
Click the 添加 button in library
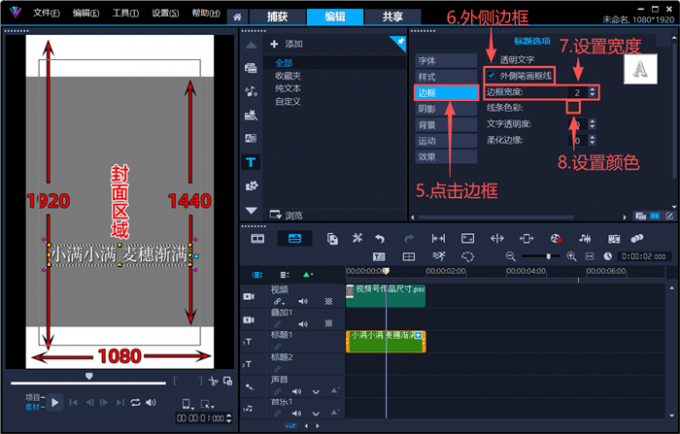(x=286, y=44)
